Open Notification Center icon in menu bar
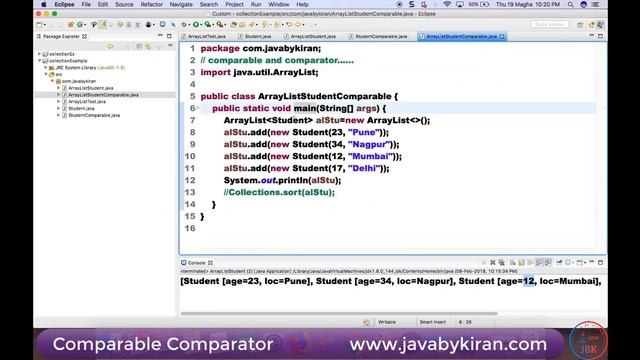The image size is (640, 360). click(596, 4)
